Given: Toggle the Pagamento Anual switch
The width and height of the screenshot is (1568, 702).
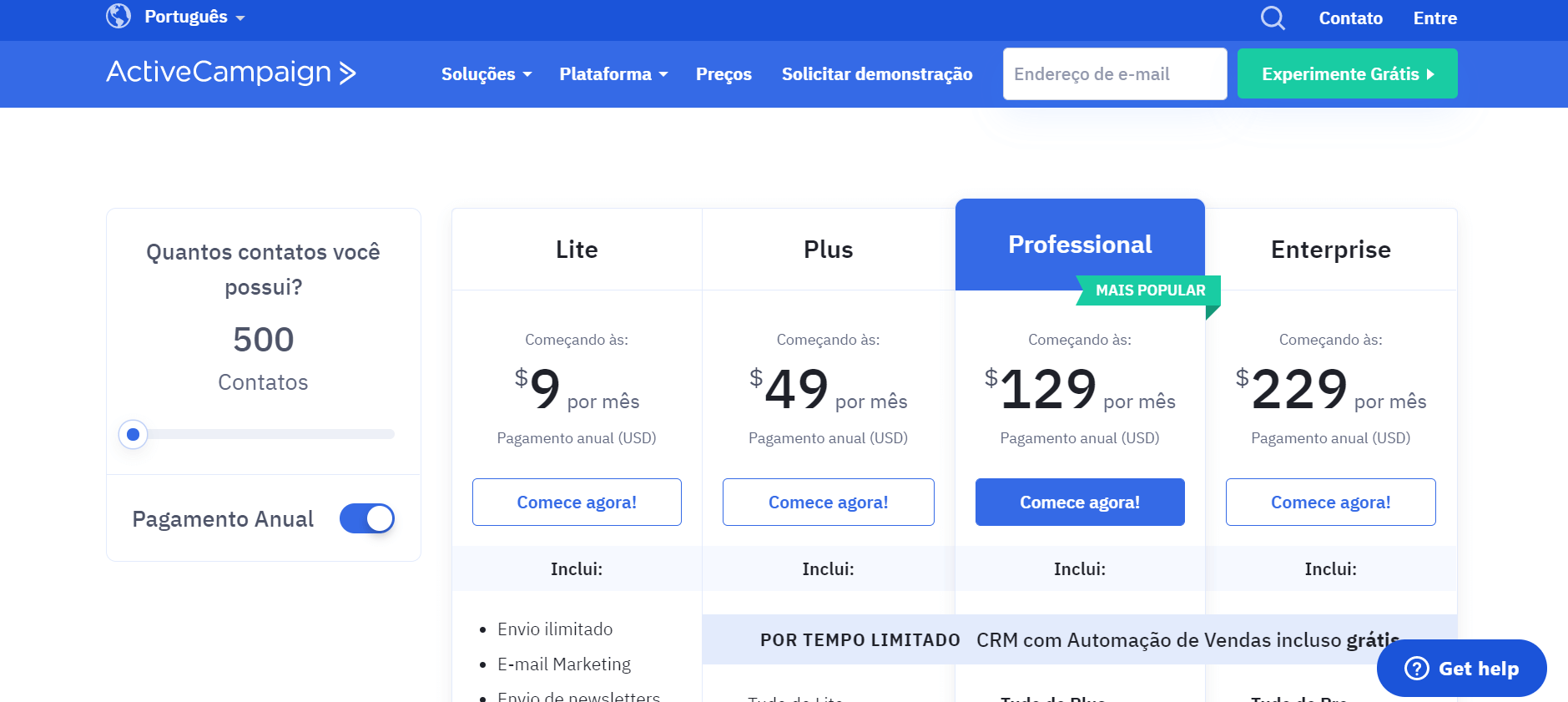Looking at the screenshot, I should pyautogui.click(x=367, y=518).
